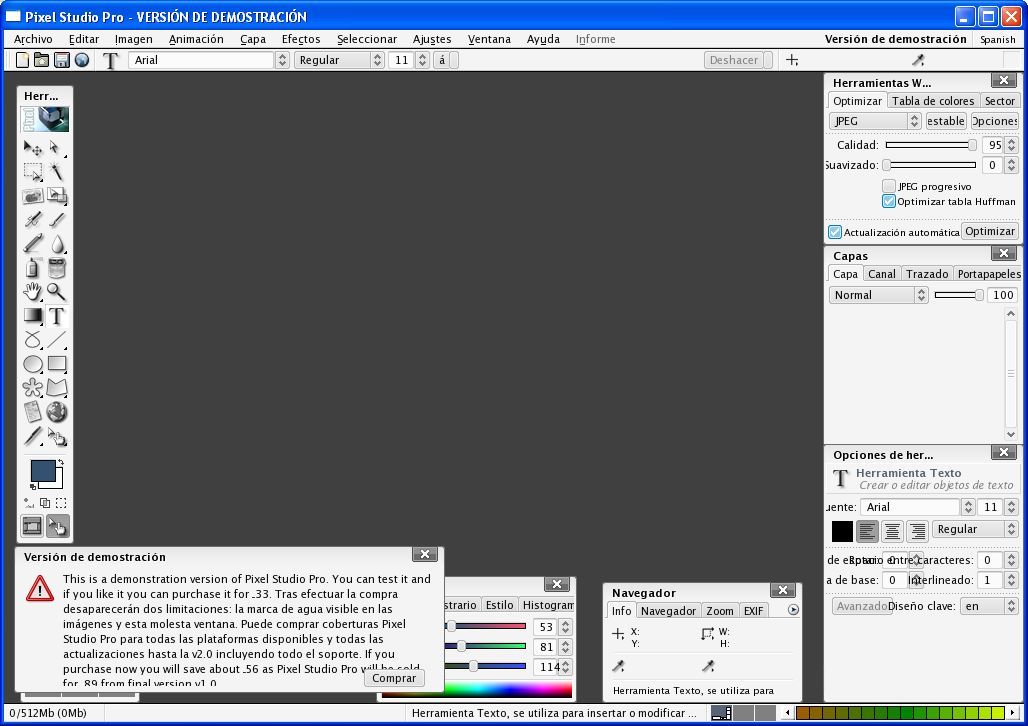1028x726 pixels.
Task: Click the lasso curve tool
Action: (x=32, y=340)
